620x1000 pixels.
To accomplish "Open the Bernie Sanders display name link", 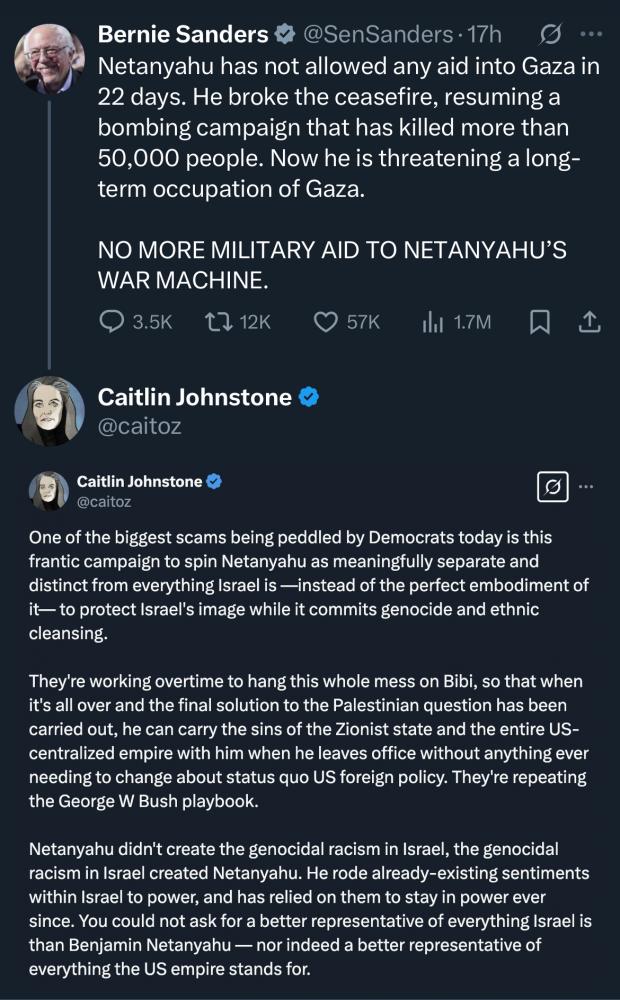I will point(183,35).
